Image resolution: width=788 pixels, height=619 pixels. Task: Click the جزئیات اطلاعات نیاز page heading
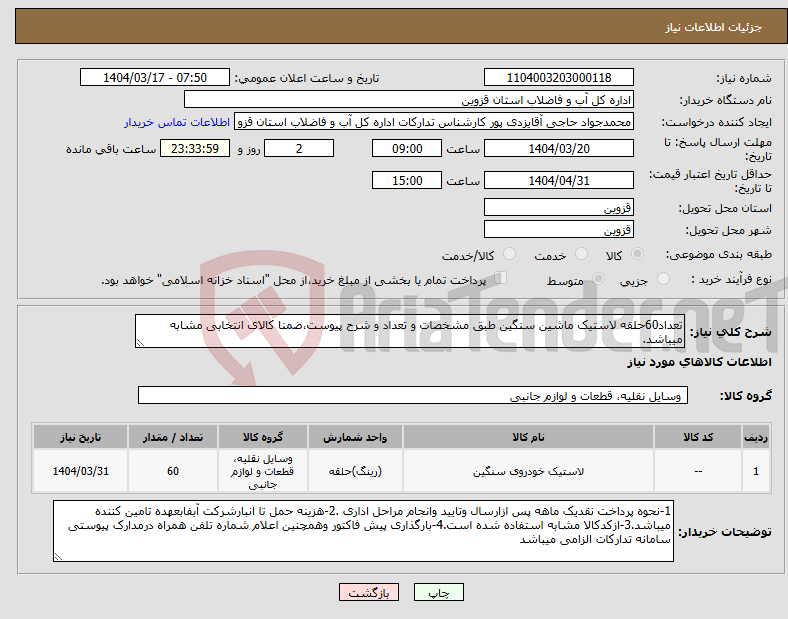click(714, 27)
